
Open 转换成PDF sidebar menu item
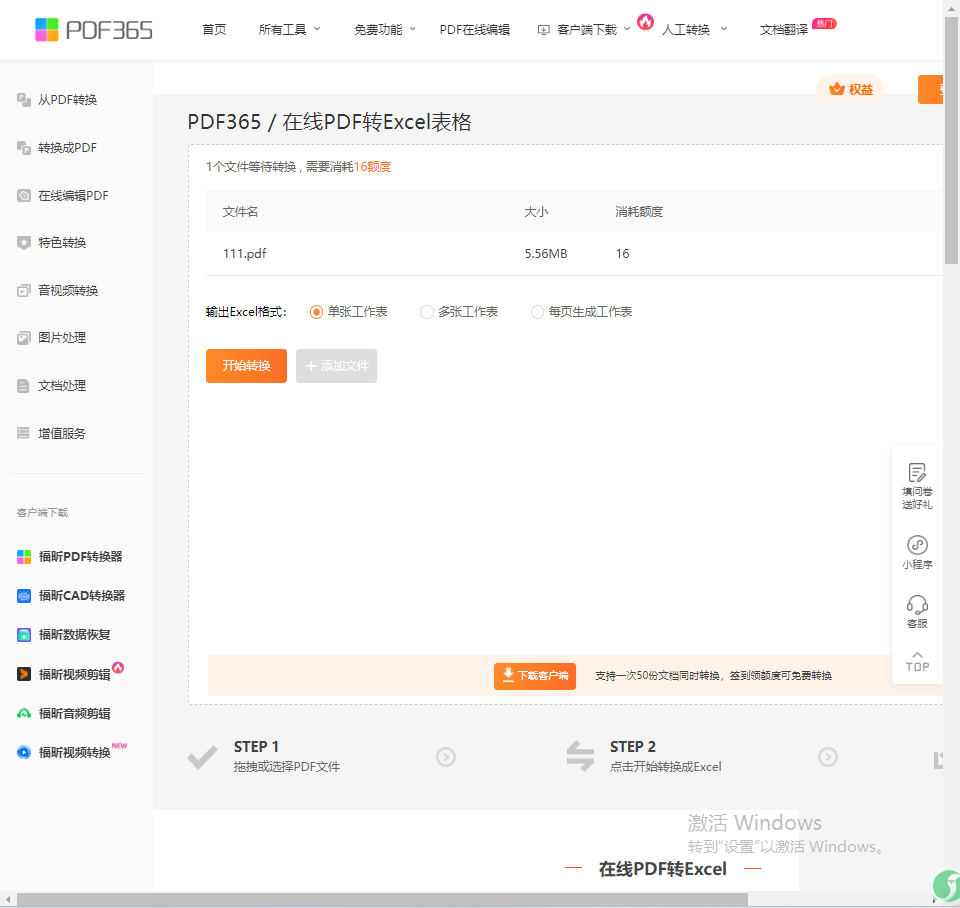point(67,148)
